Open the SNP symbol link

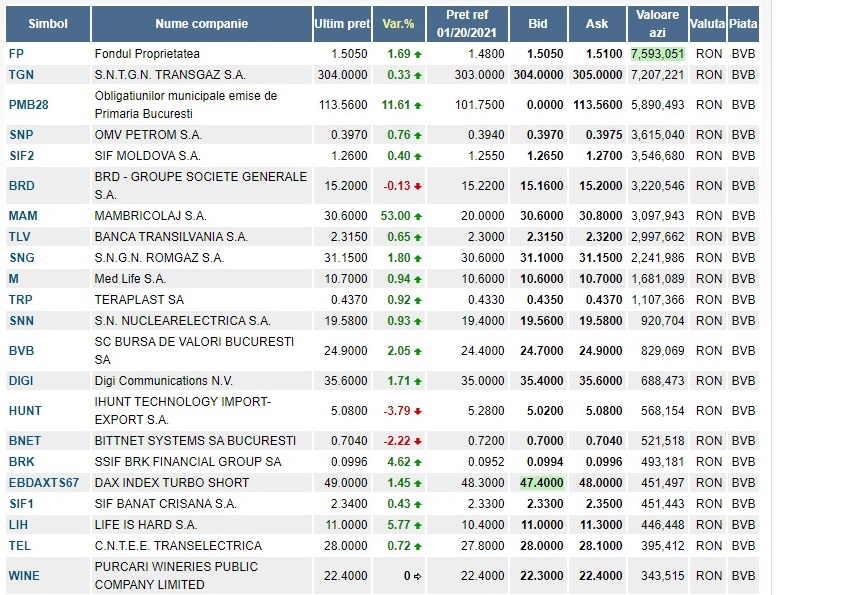tap(21, 135)
